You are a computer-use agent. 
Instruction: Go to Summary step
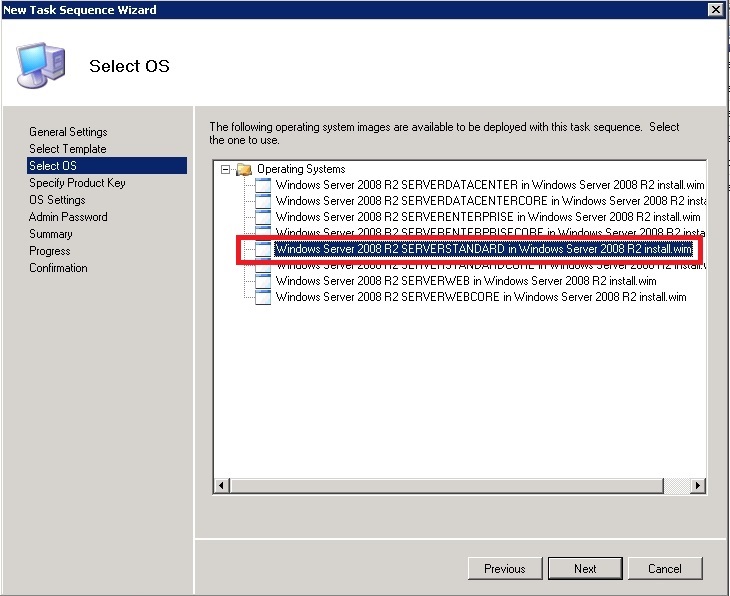point(51,234)
